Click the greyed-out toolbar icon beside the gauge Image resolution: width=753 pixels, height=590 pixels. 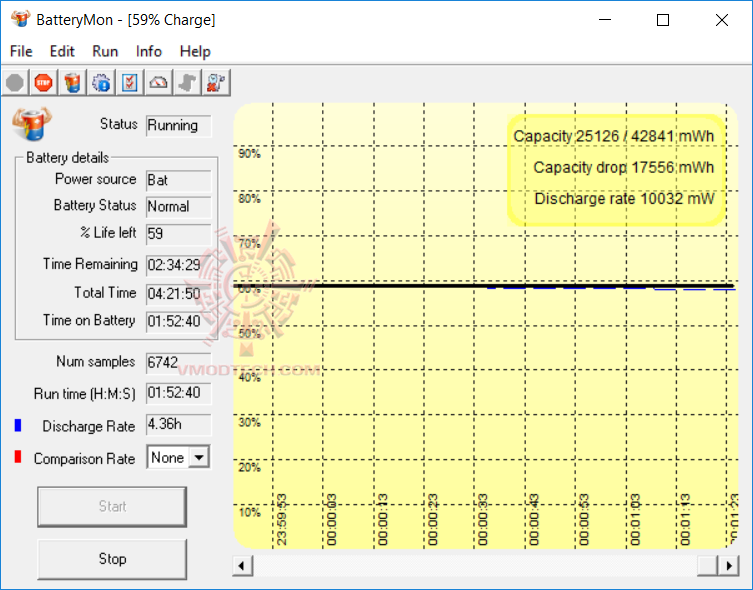[187, 83]
